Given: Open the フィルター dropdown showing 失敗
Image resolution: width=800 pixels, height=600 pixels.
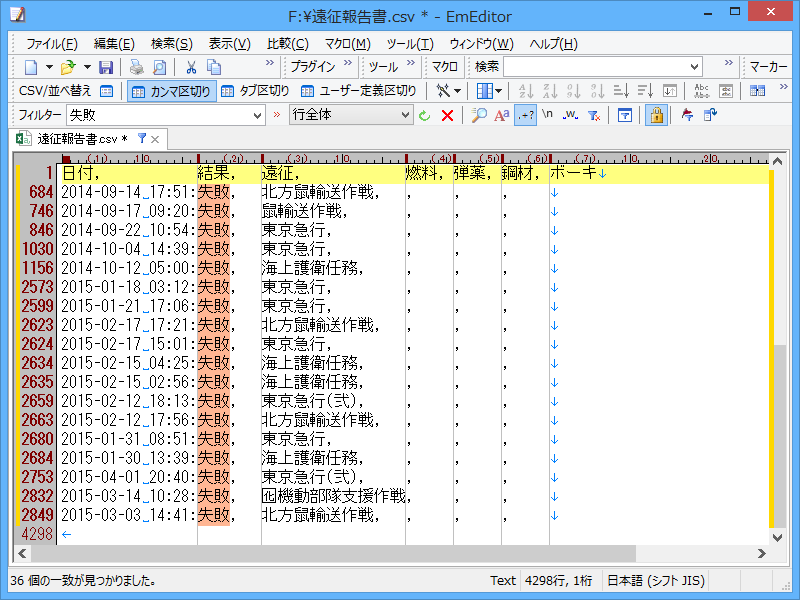Looking at the screenshot, I should coord(160,115).
